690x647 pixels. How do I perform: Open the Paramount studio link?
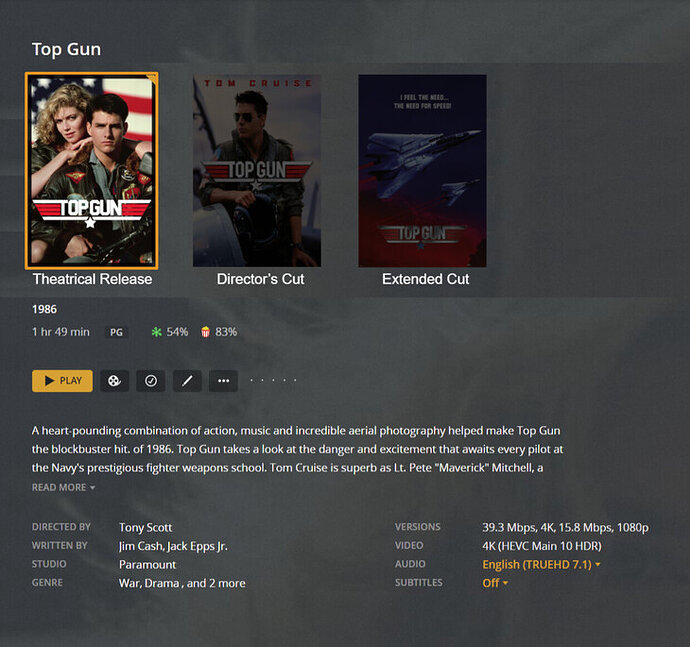pos(147,565)
